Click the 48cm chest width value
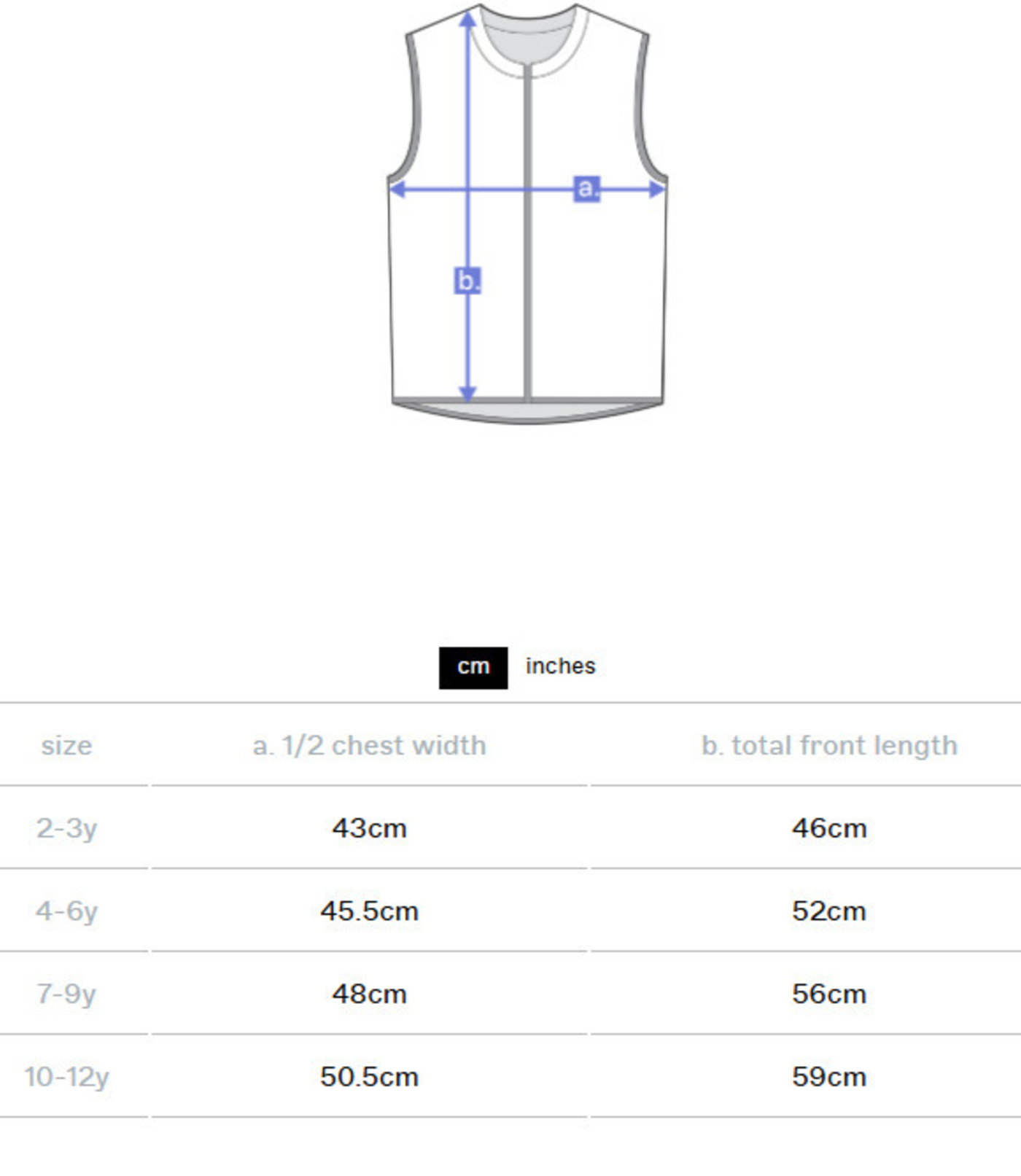The height and width of the screenshot is (1176, 1021). 369,994
